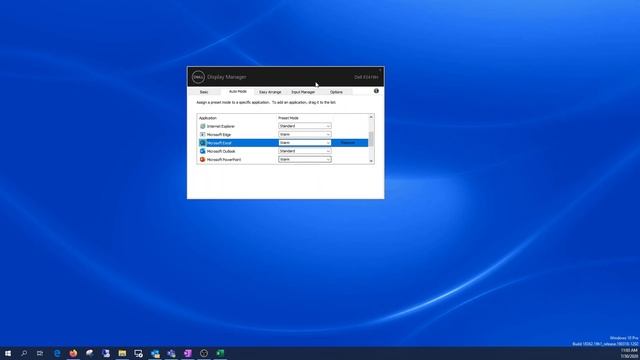The width and height of the screenshot is (640, 360).
Task: Open Microsoft Teams from the taskbar
Action: point(171,353)
